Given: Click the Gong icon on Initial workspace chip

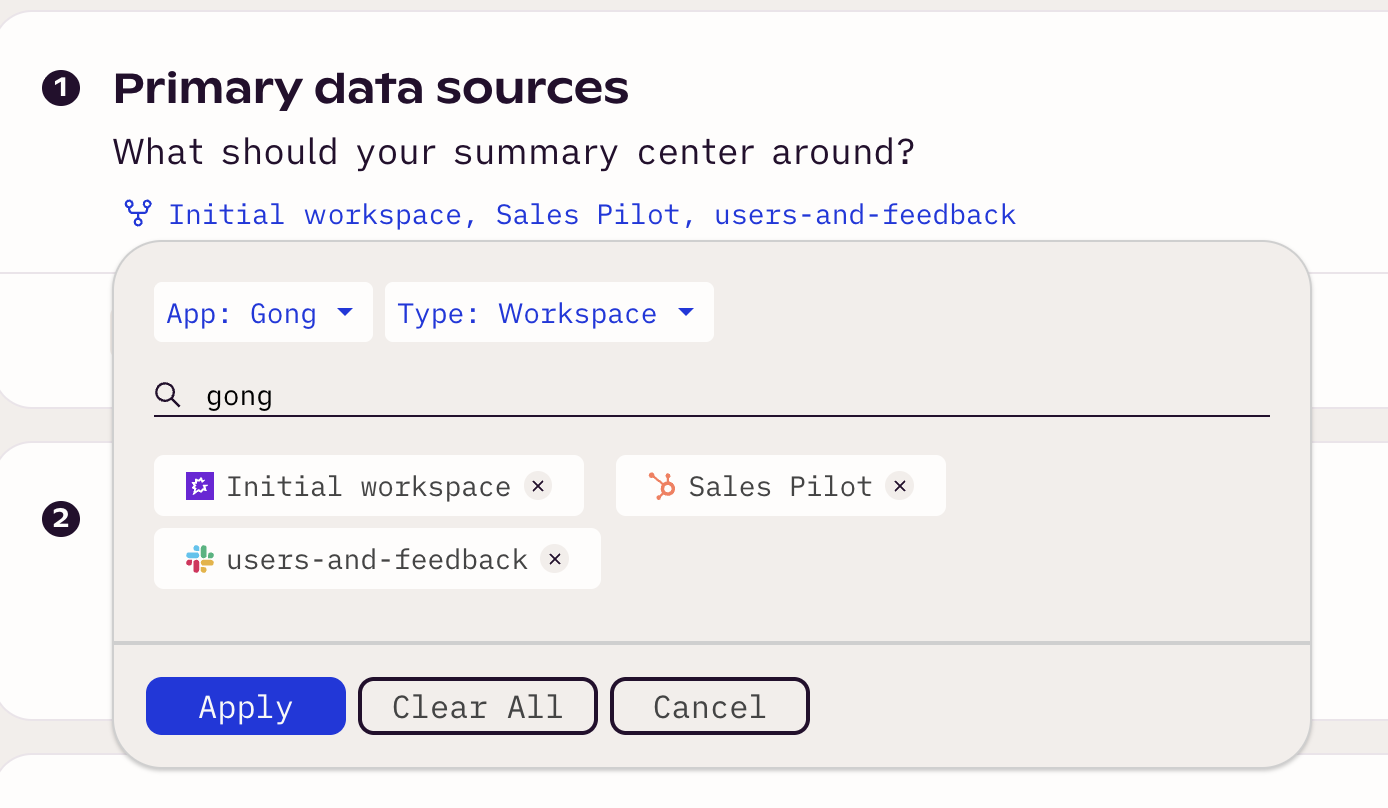Looking at the screenshot, I should 200,486.
